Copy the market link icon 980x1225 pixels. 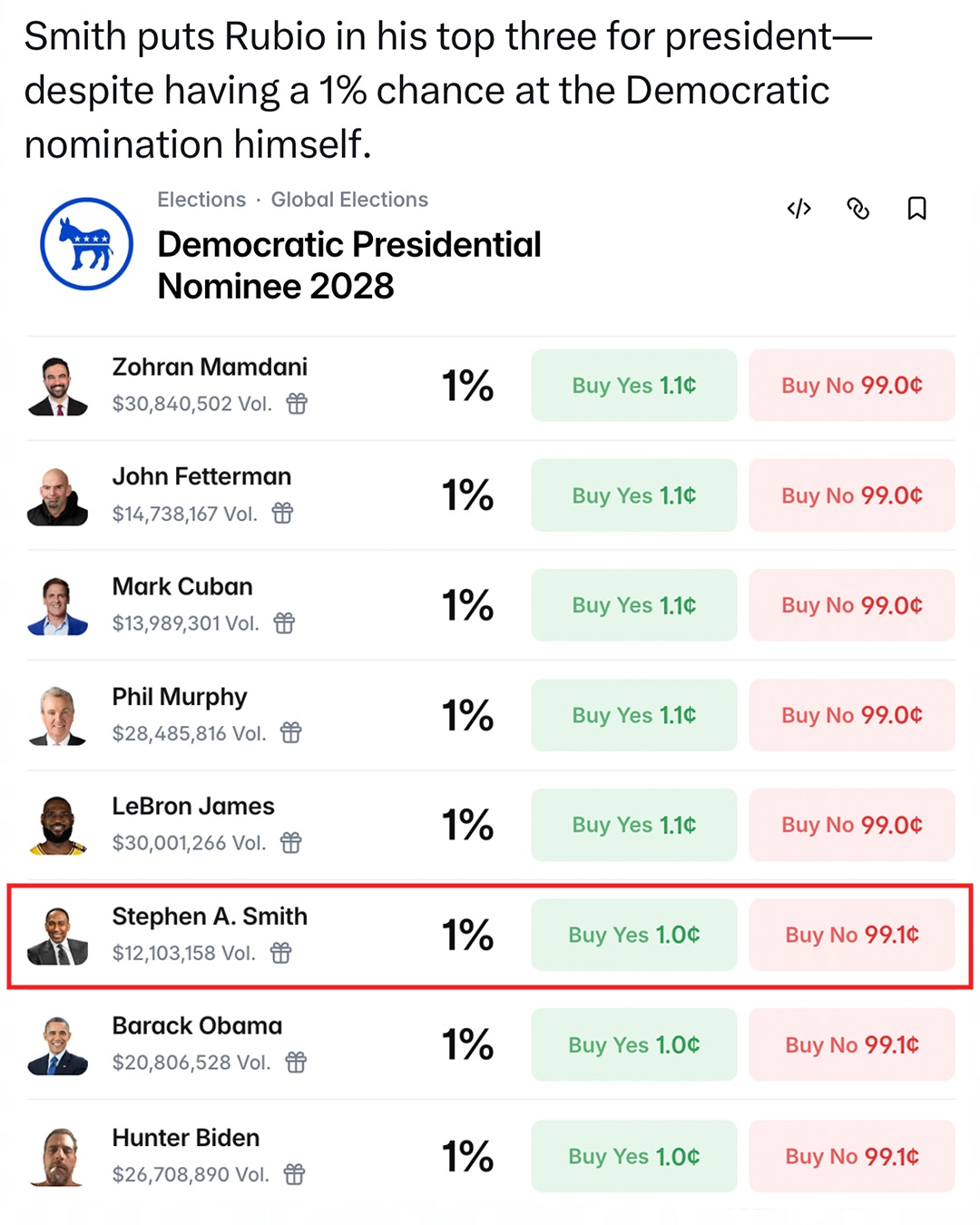(857, 210)
